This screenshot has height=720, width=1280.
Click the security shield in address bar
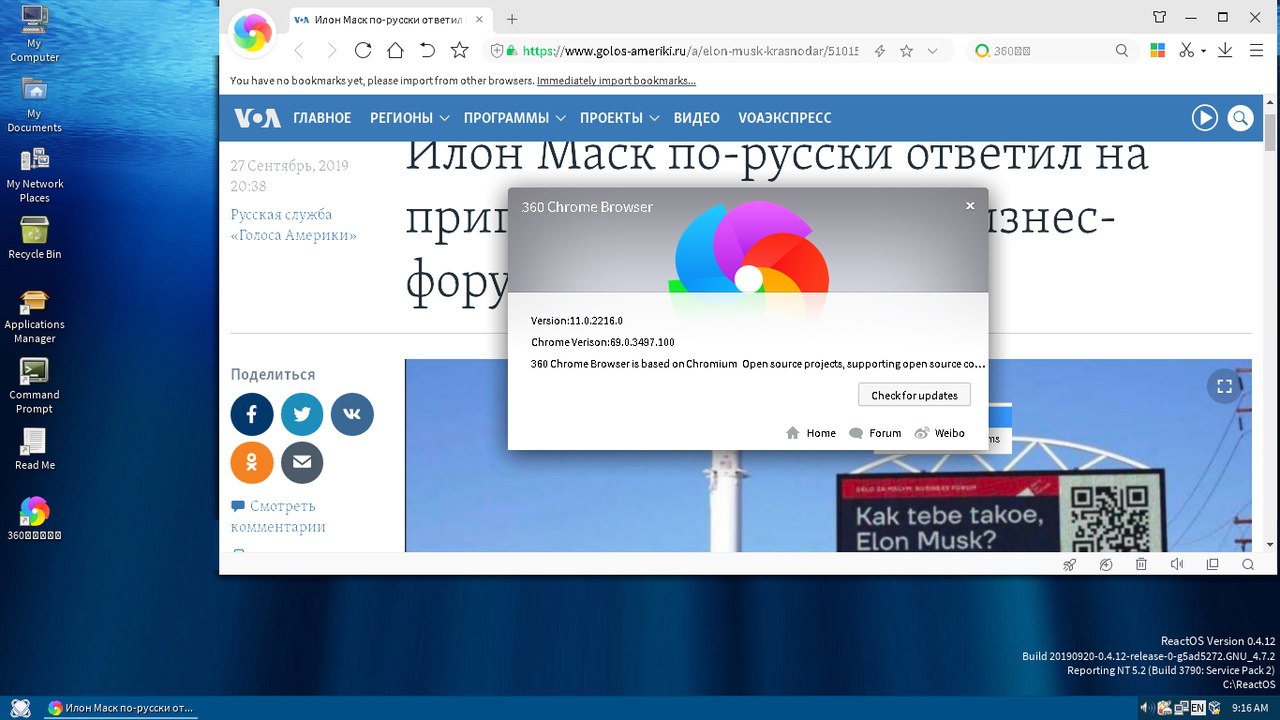[496, 51]
